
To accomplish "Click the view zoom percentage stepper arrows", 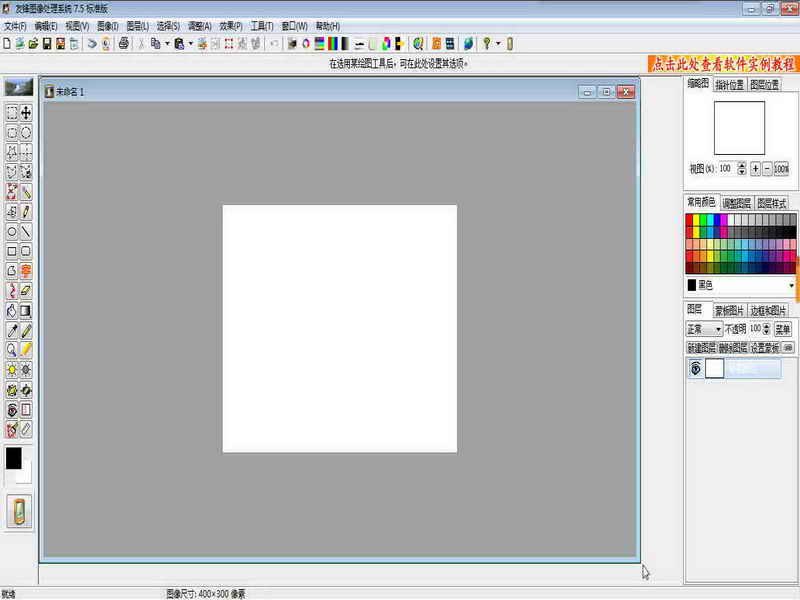I will tap(742, 168).
